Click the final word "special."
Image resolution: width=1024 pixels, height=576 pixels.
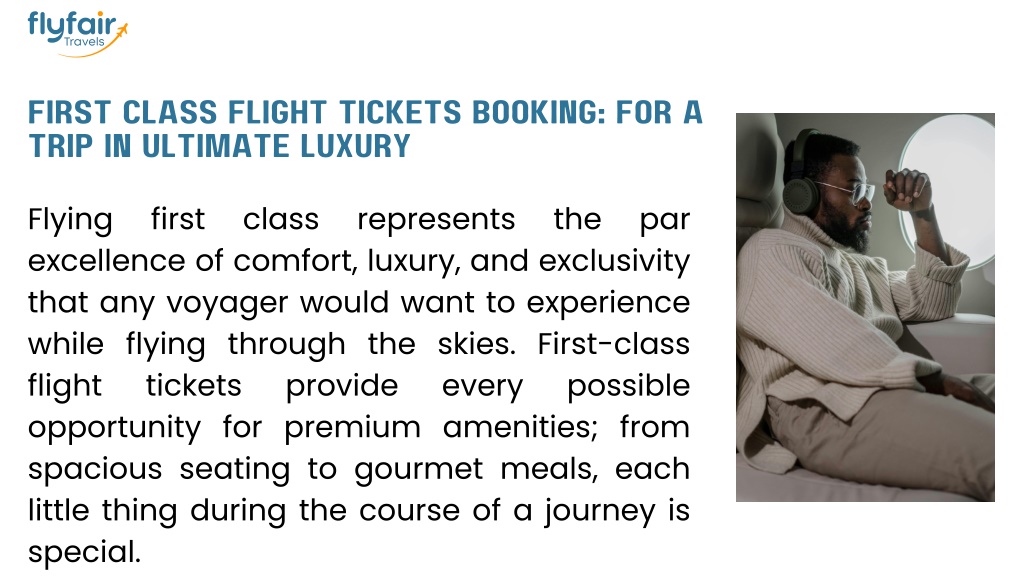84,553
